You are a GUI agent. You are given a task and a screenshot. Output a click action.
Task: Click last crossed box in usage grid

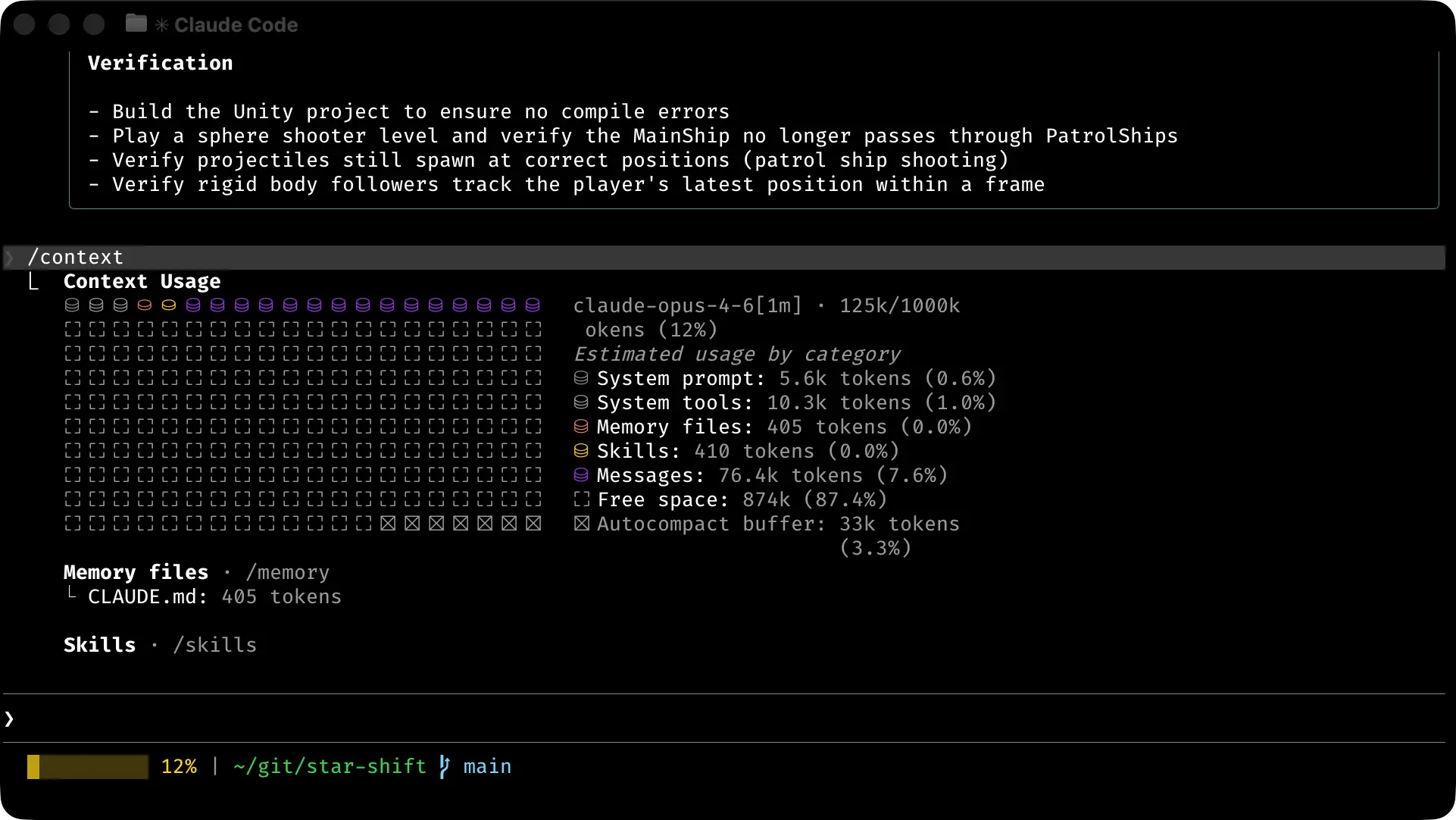[x=533, y=524]
